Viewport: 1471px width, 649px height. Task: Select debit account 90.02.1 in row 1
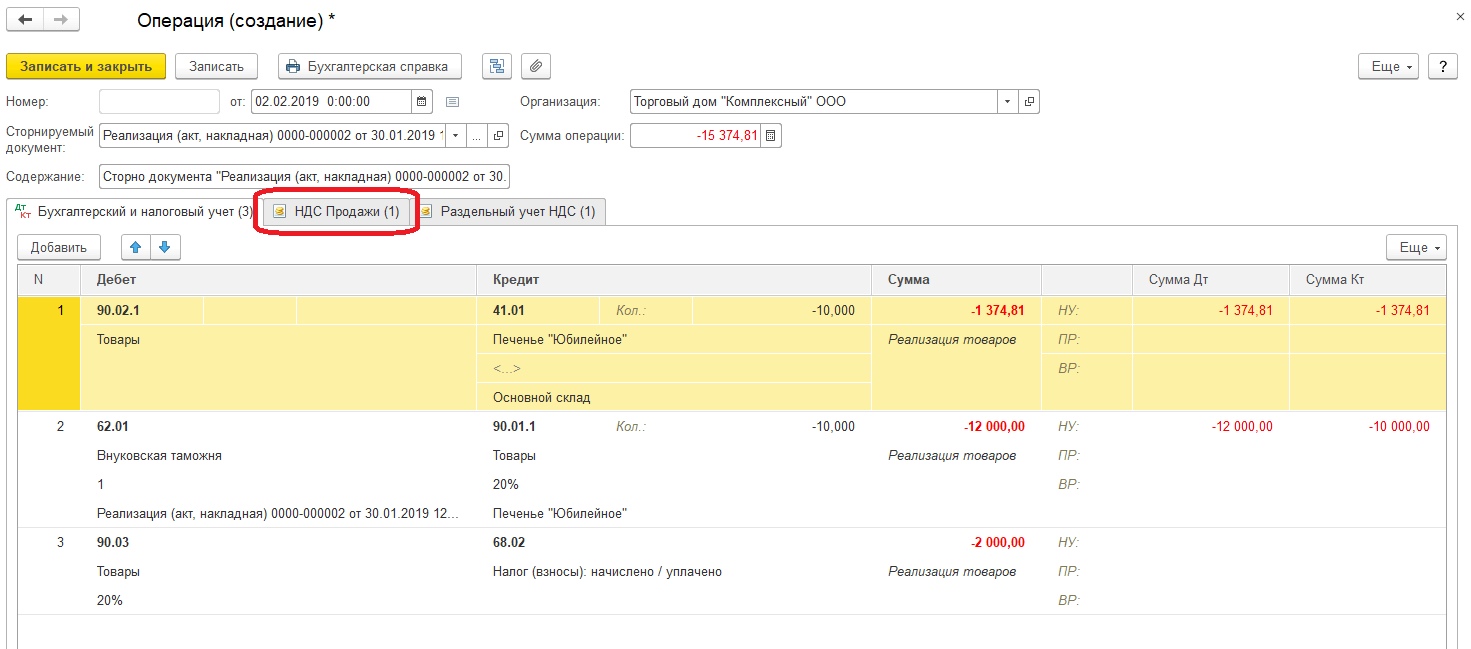[x=119, y=311]
